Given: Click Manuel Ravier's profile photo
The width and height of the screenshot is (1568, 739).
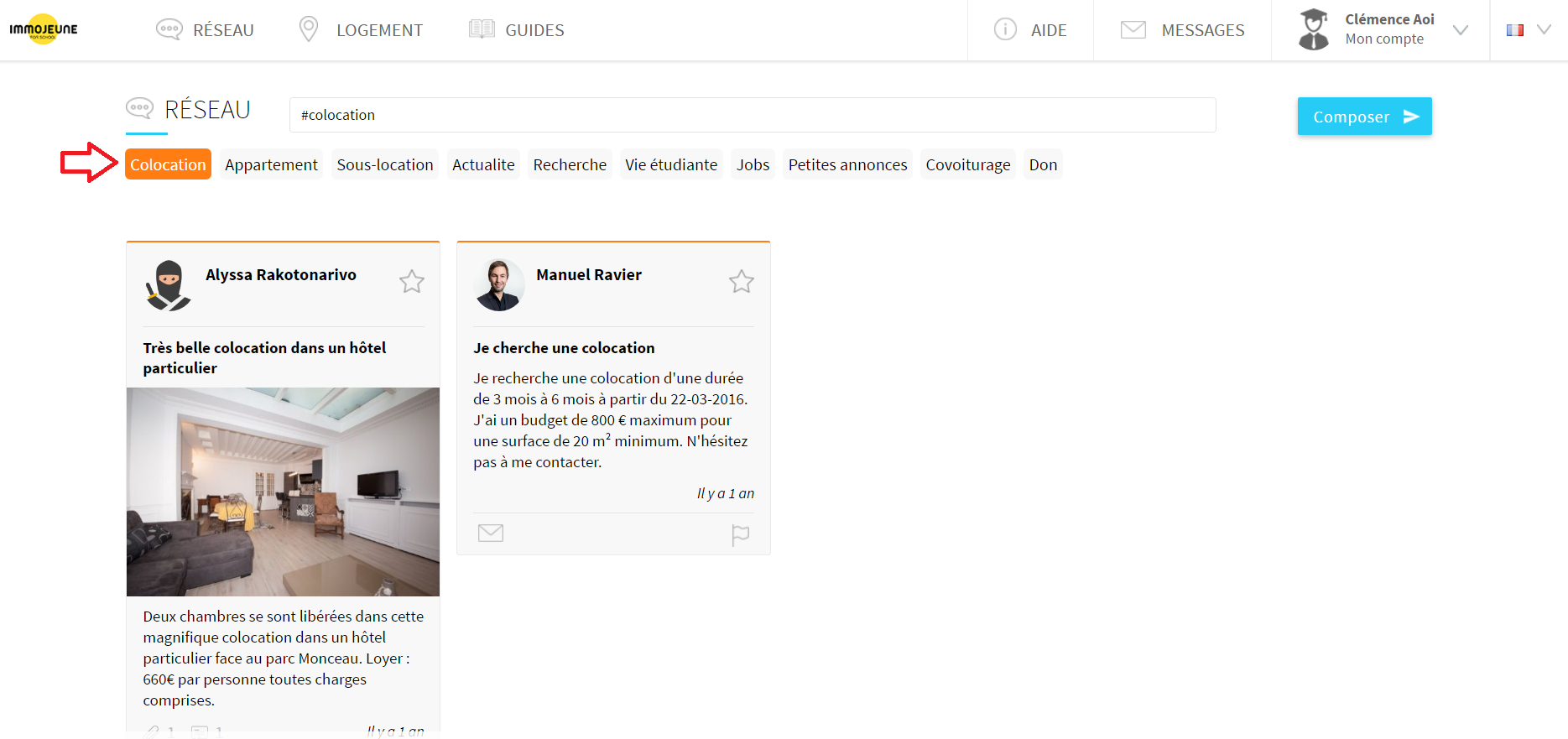Looking at the screenshot, I should point(499,285).
